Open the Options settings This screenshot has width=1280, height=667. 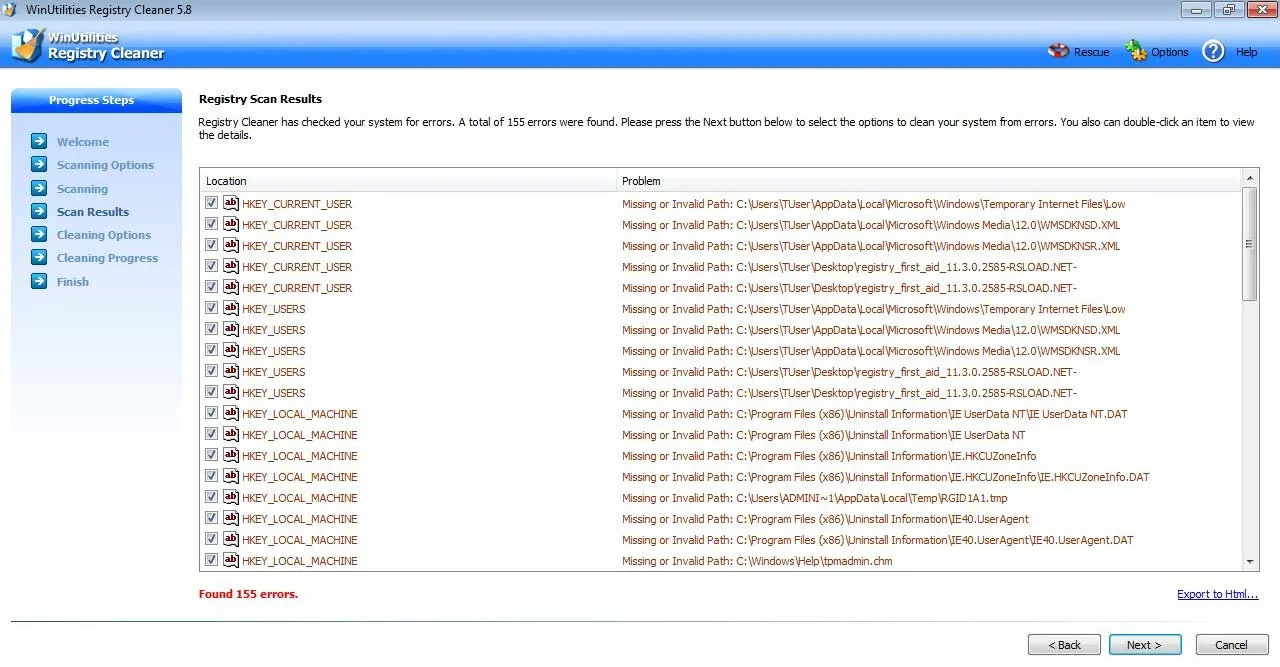(x=1157, y=51)
